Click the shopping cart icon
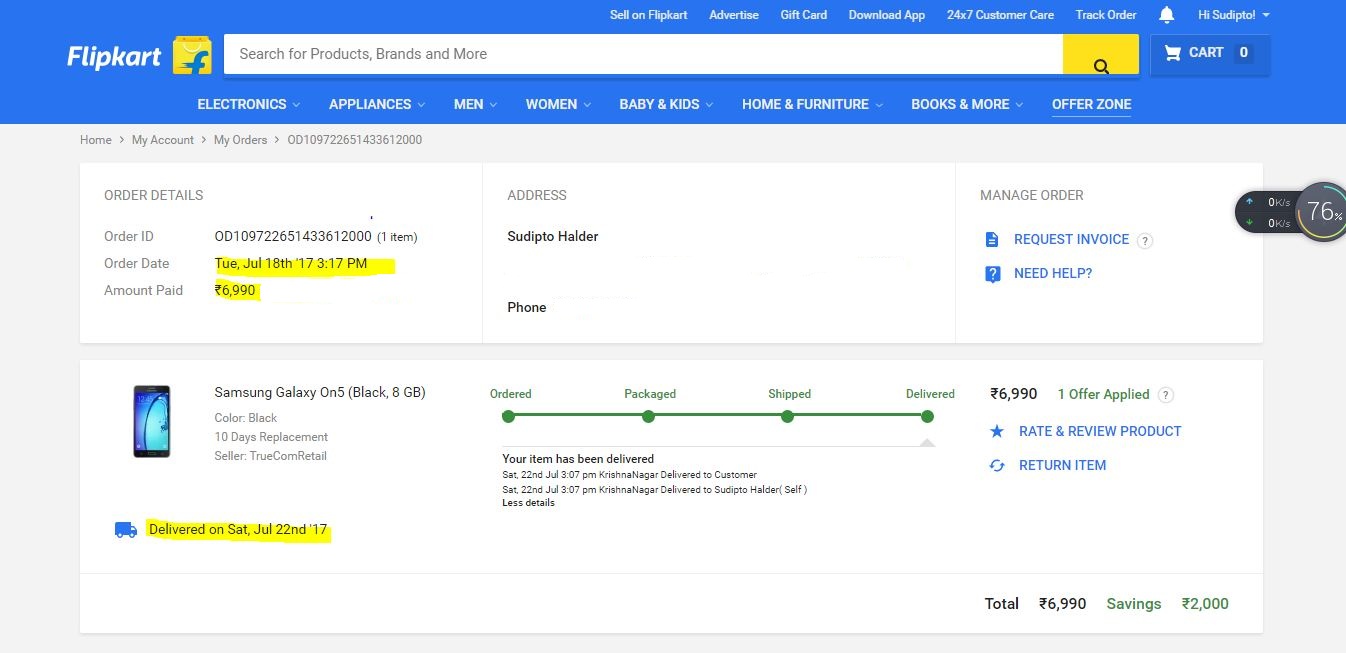This screenshot has height=653, width=1346. [x=1173, y=53]
